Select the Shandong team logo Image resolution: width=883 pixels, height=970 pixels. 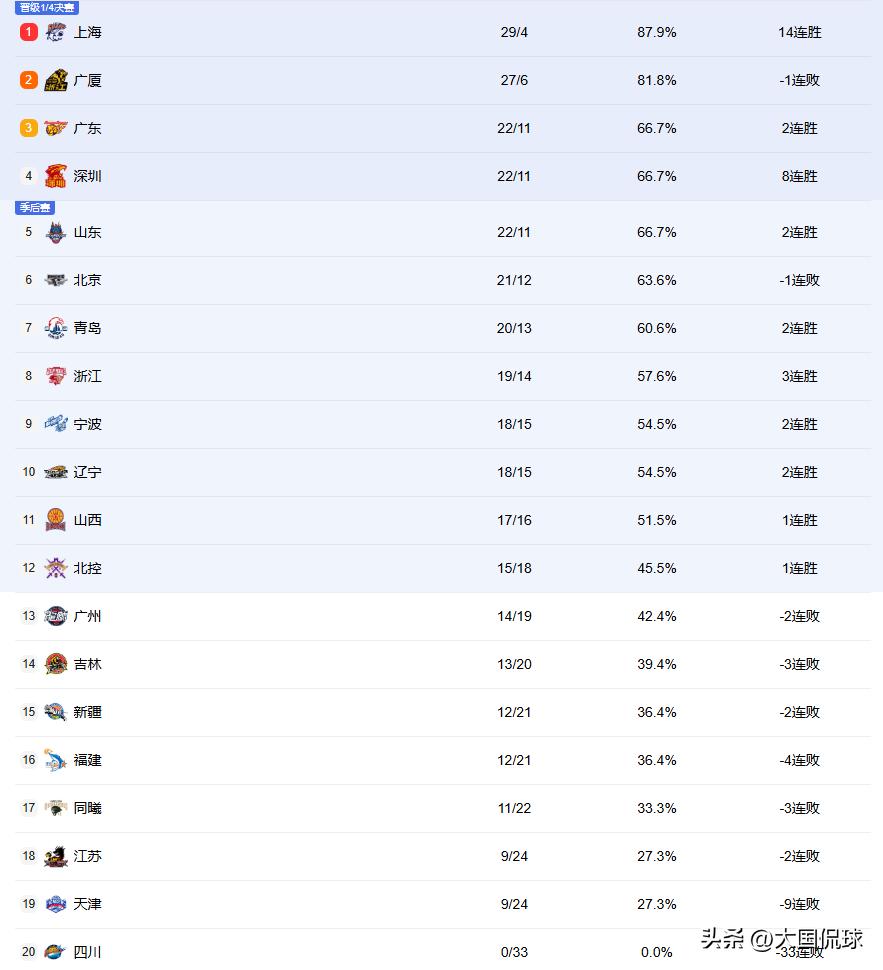coord(56,232)
